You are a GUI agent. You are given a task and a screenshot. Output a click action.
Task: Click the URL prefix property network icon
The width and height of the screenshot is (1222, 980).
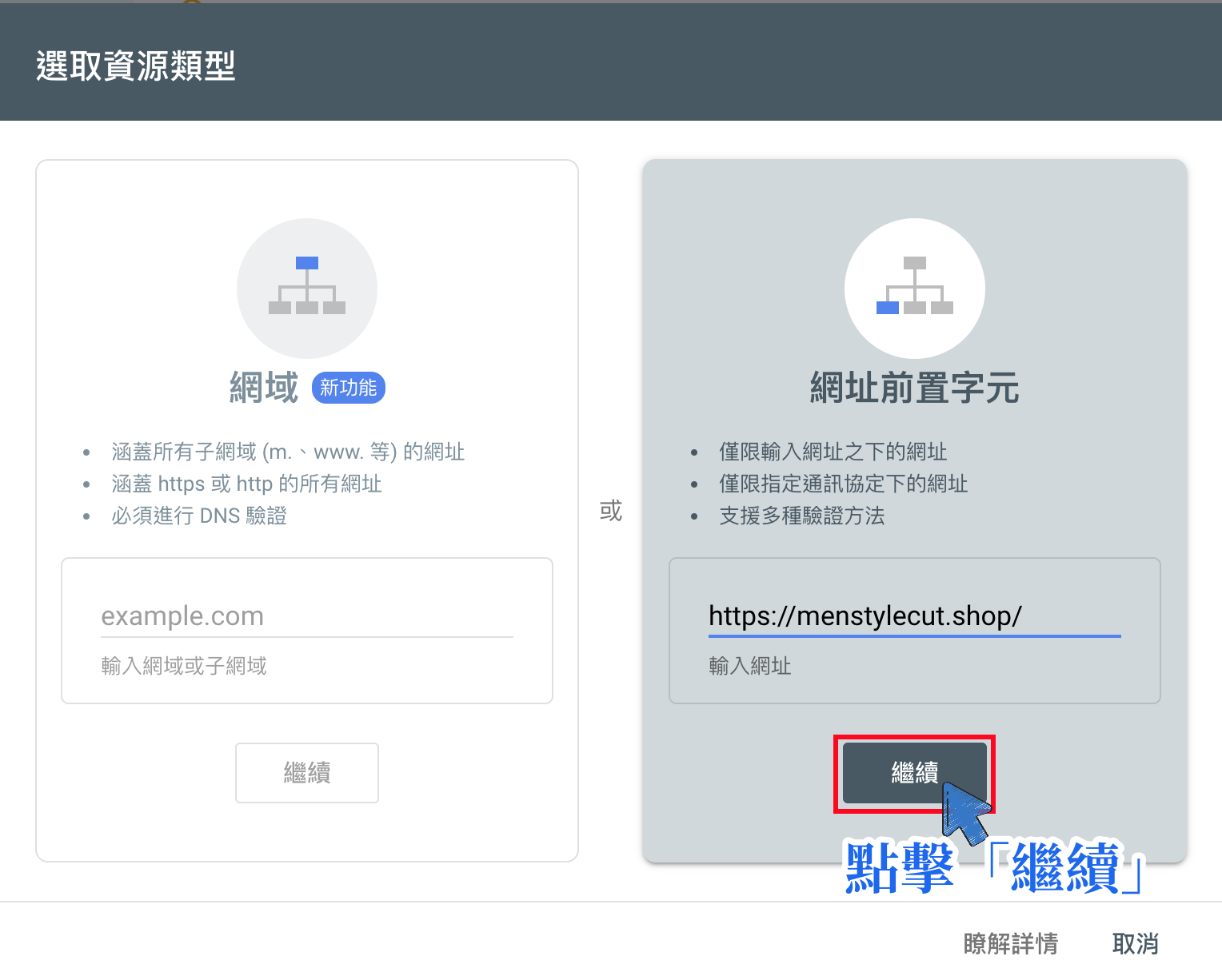(x=915, y=288)
